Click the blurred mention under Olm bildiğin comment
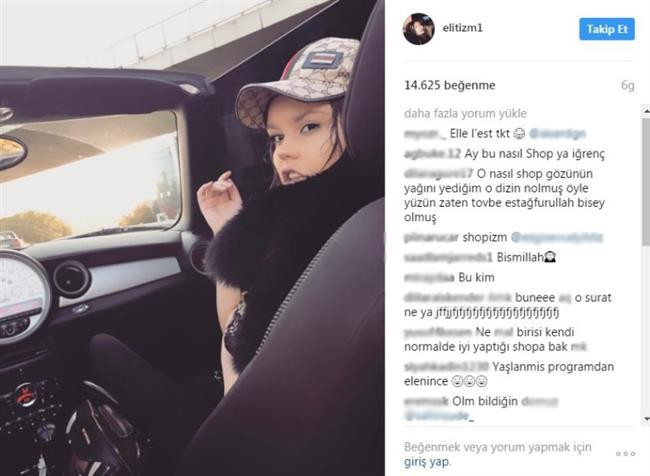The width and height of the screenshot is (650, 476). 439,416
